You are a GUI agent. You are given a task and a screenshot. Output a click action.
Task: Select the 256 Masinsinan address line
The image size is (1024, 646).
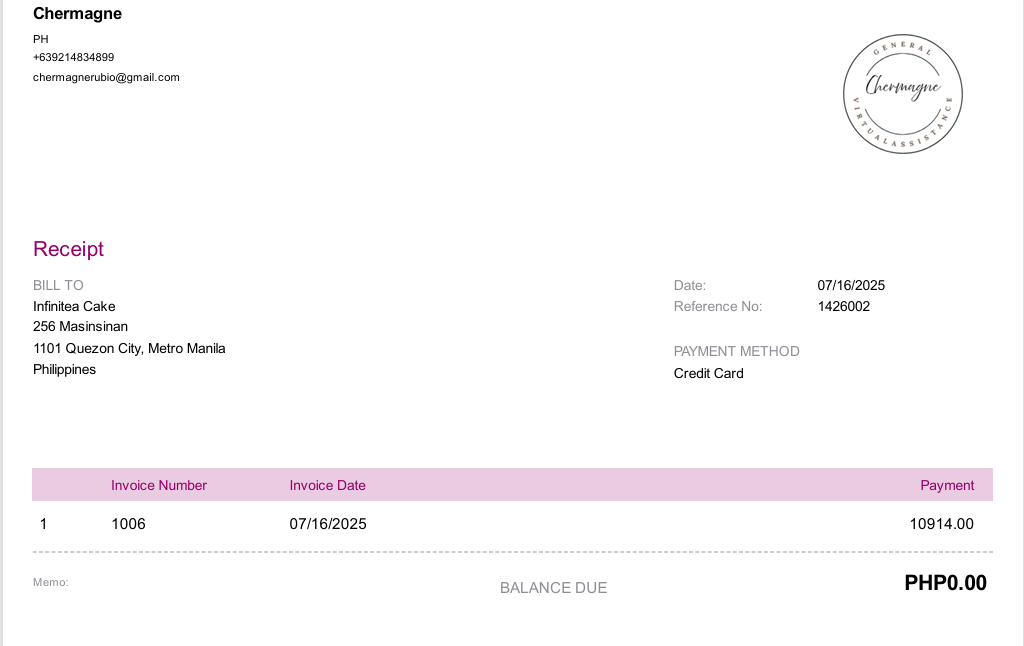80,327
